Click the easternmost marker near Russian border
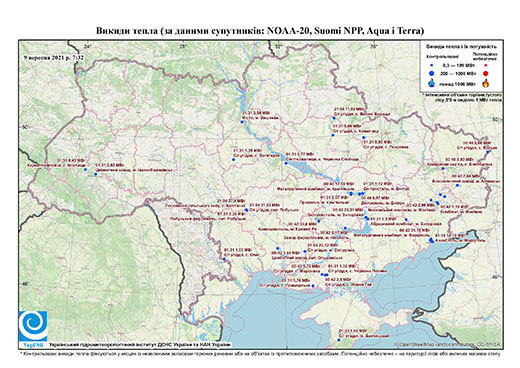The height and width of the screenshot is (368, 520). [487, 152]
